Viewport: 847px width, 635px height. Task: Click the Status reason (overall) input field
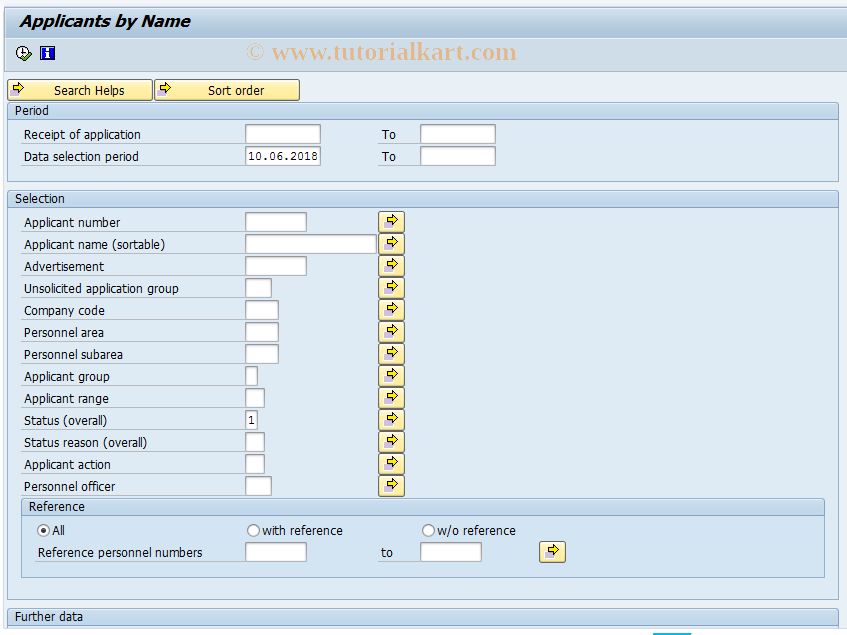pyautogui.click(x=254, y=442)
